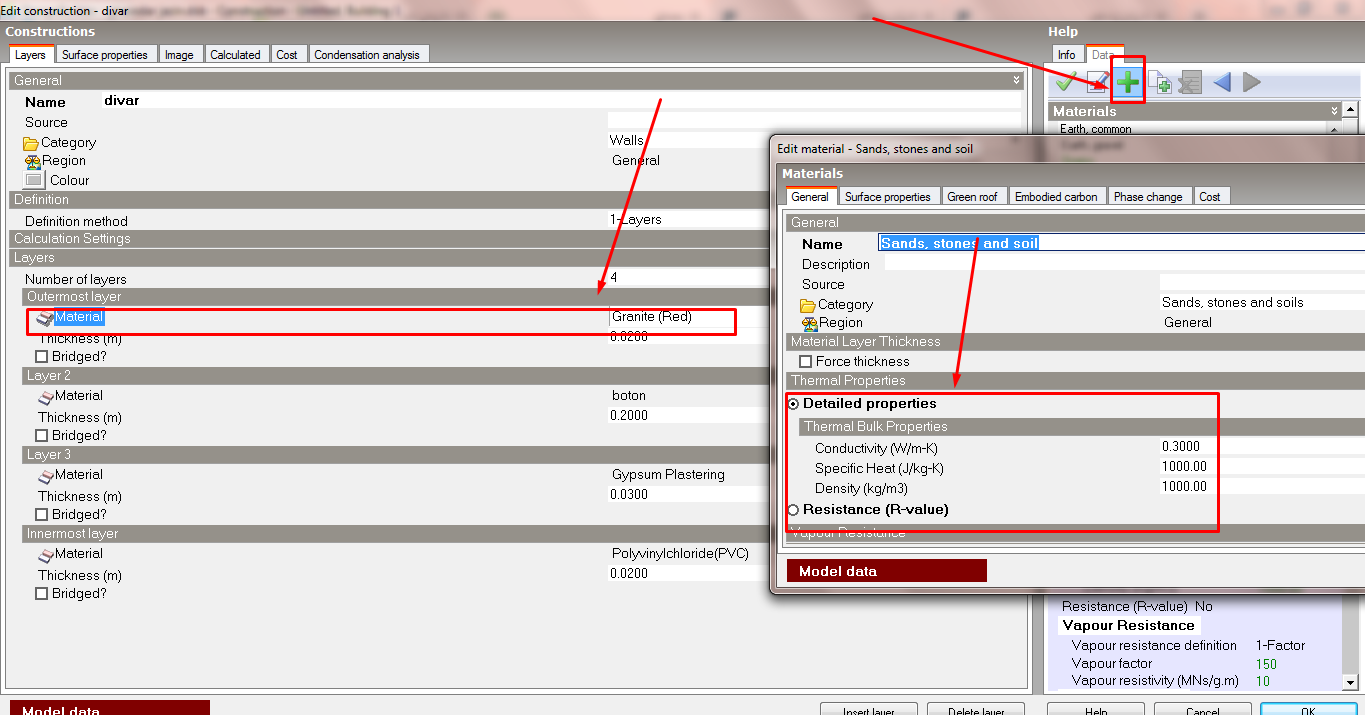Collapse the General section chevron in constructions
The image size is (1365, 715).
click(1017, 80)
